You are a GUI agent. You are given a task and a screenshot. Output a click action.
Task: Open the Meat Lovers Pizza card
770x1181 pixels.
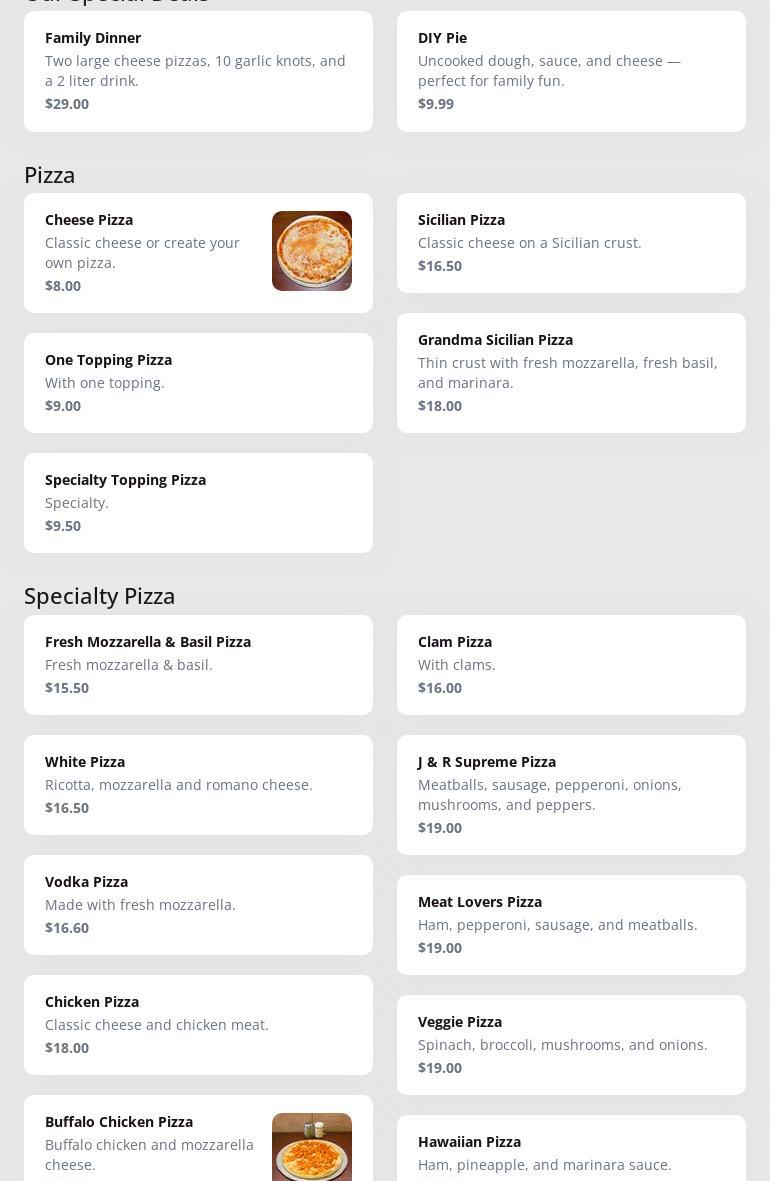(571, 924)
